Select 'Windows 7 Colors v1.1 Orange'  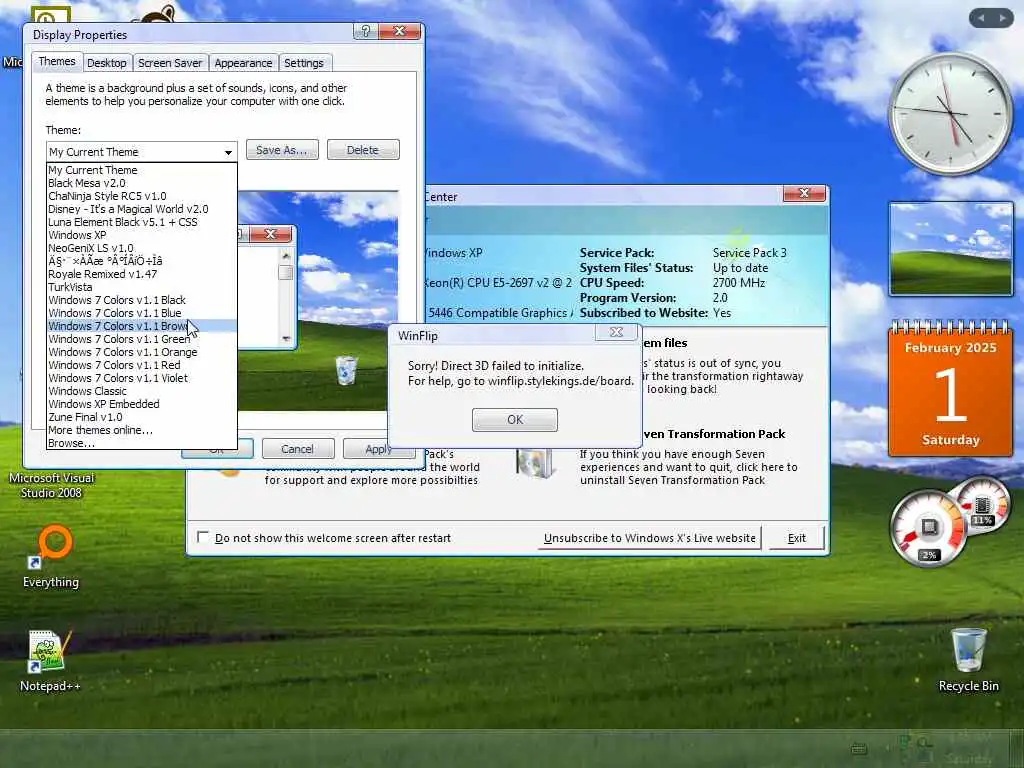coord(141,352)
